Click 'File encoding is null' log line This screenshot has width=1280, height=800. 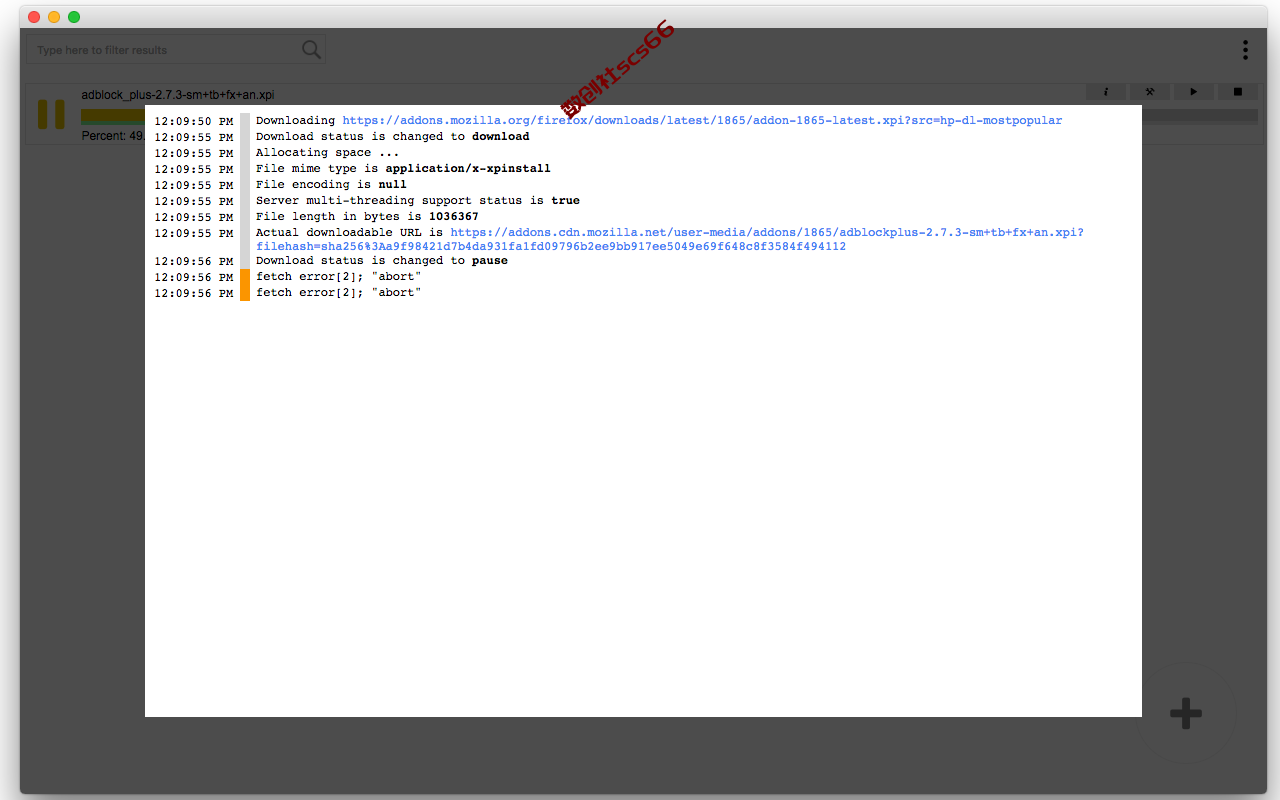click(331, 184)
